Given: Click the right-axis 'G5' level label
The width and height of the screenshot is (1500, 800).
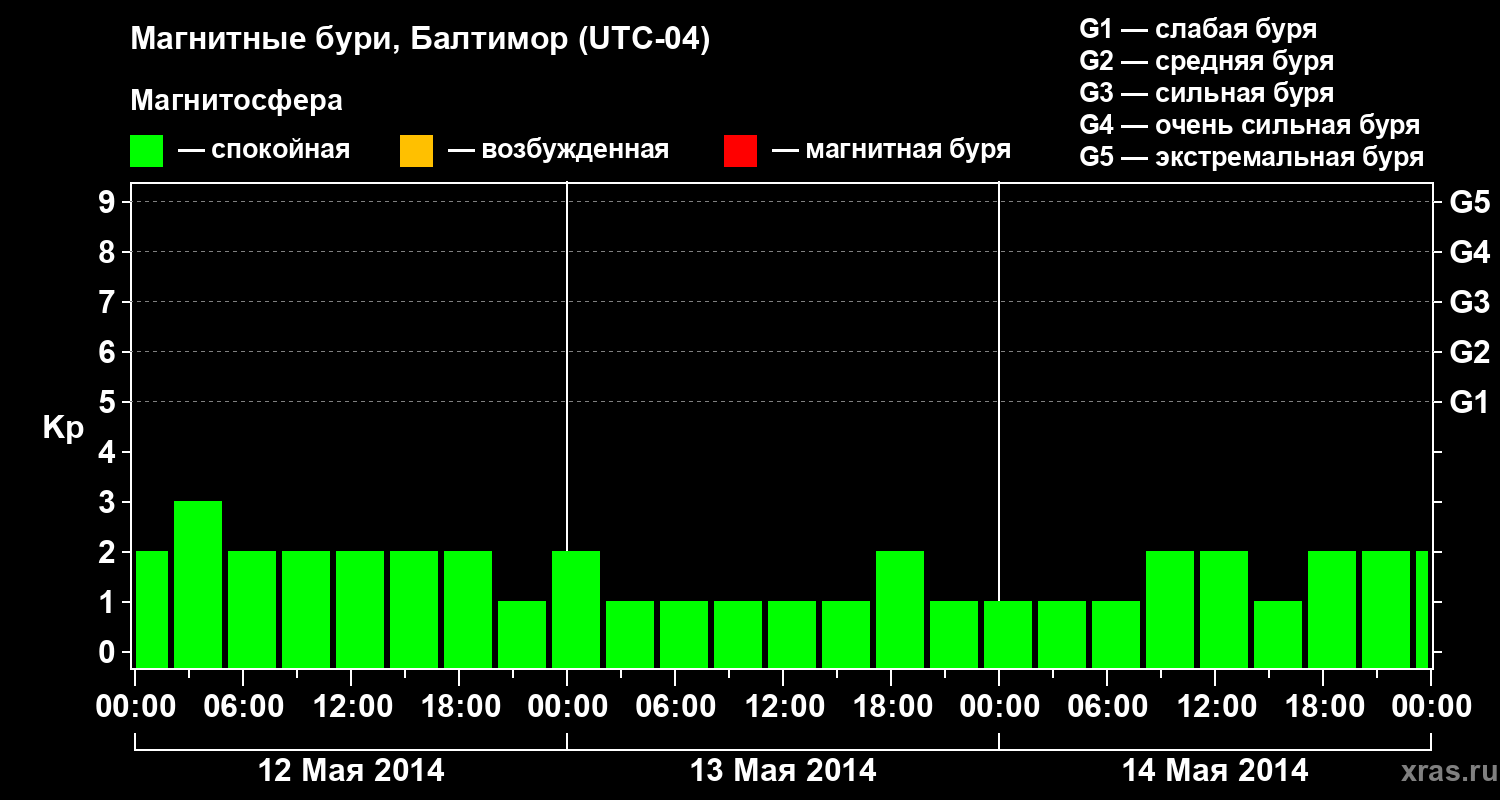Looking at the screenshot, I should tap(1470, 202).
